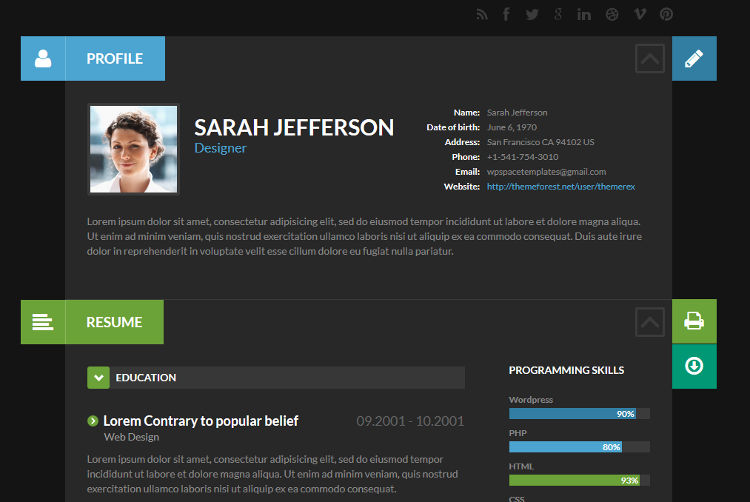Image resolution: width=750 pixels, height=502 pixels.
Task: Click the date range 09.2001 - 10.2001
Action: pyautogui.click(x=410, y=421)
